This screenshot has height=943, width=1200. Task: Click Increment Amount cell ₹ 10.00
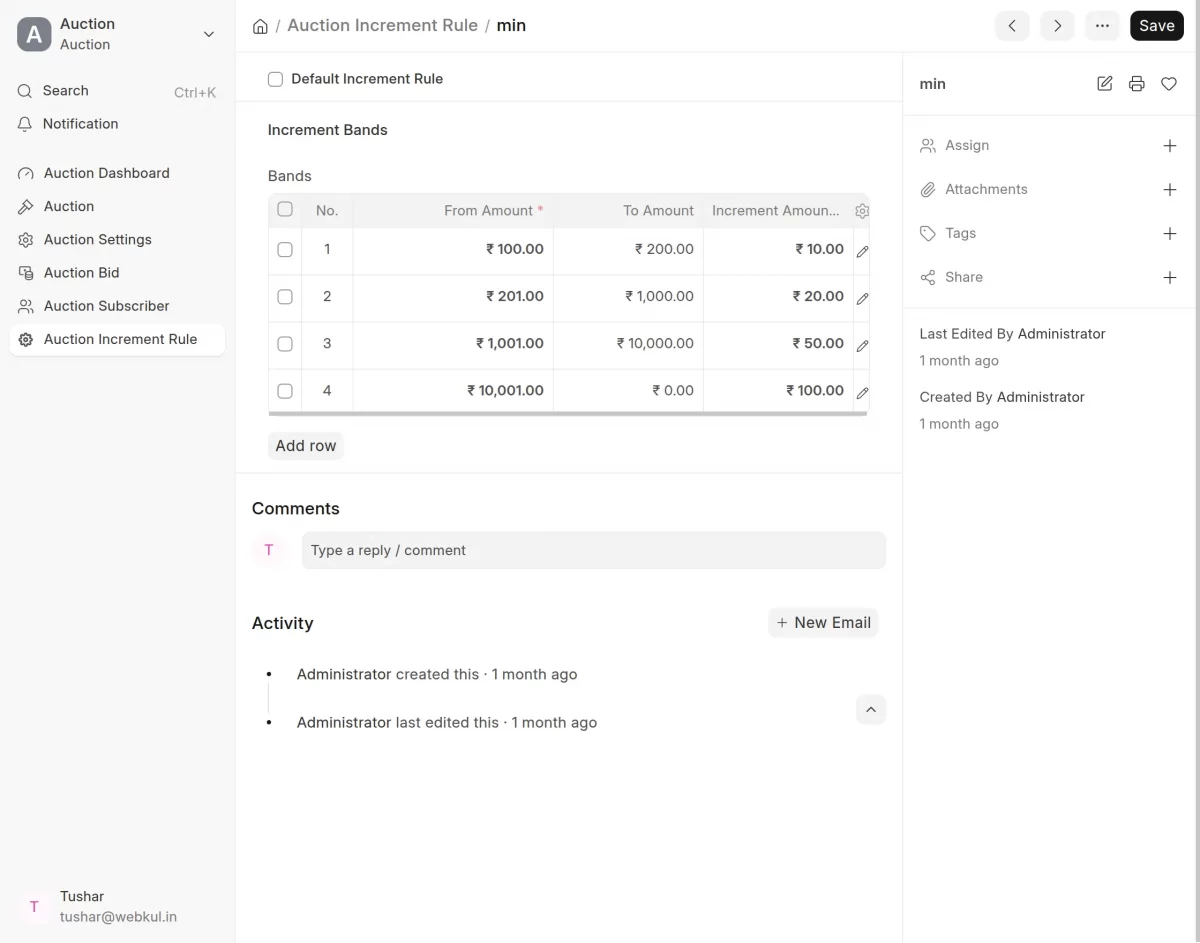(x=778, y=249)
